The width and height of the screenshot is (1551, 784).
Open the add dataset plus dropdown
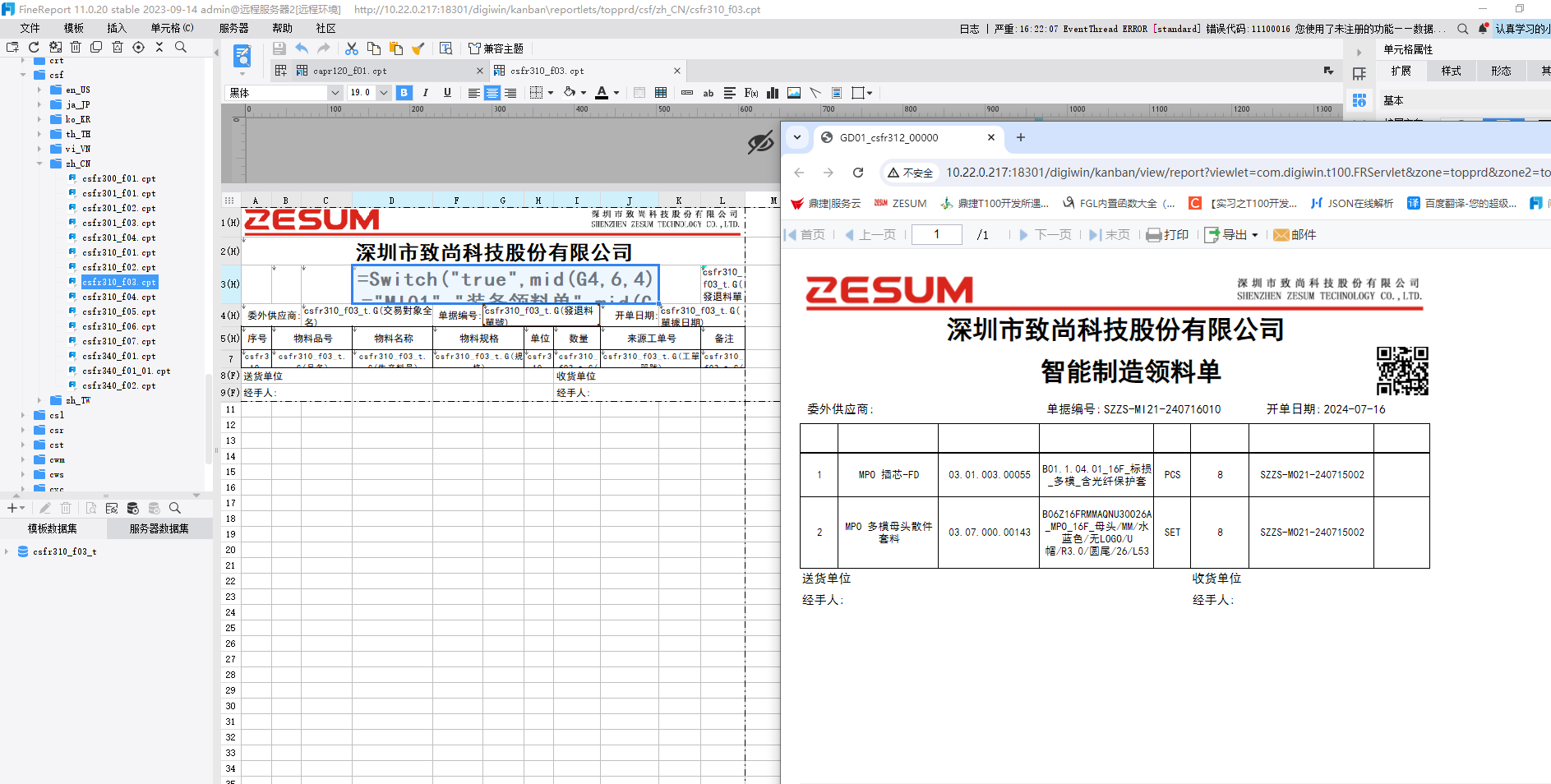tap(16, 508)
